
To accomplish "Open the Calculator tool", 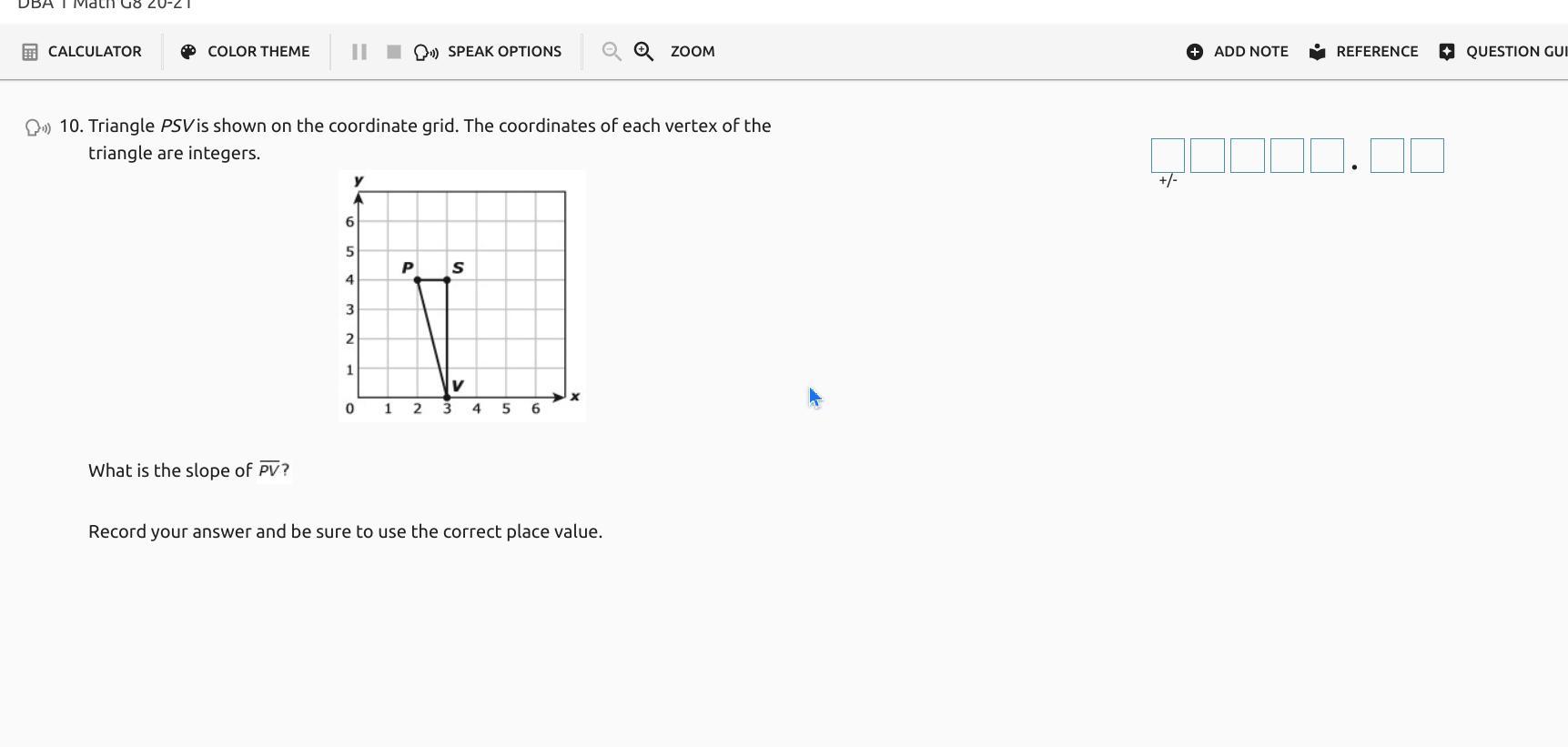I will click(82, 52).
